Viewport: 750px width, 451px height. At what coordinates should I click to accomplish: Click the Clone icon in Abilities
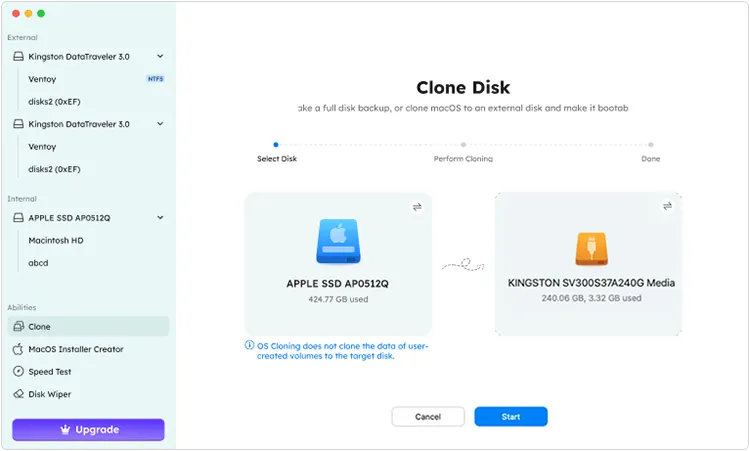[18, 326]
